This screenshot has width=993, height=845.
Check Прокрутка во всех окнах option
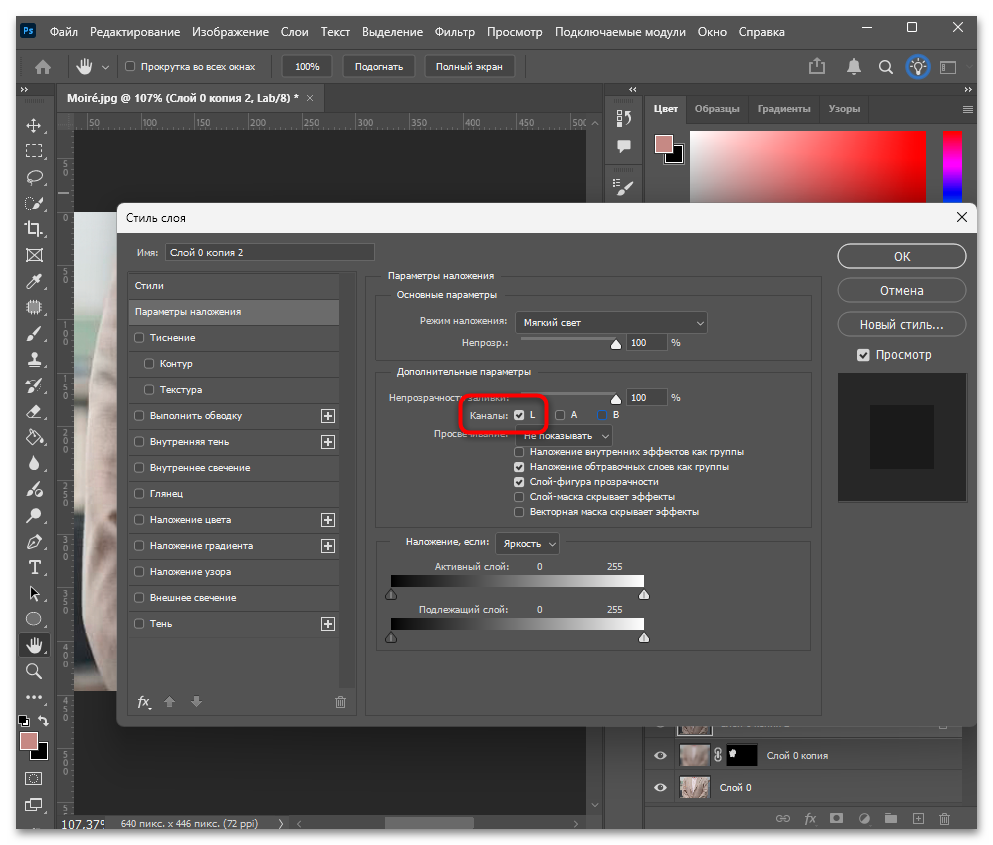coord(130,67)
